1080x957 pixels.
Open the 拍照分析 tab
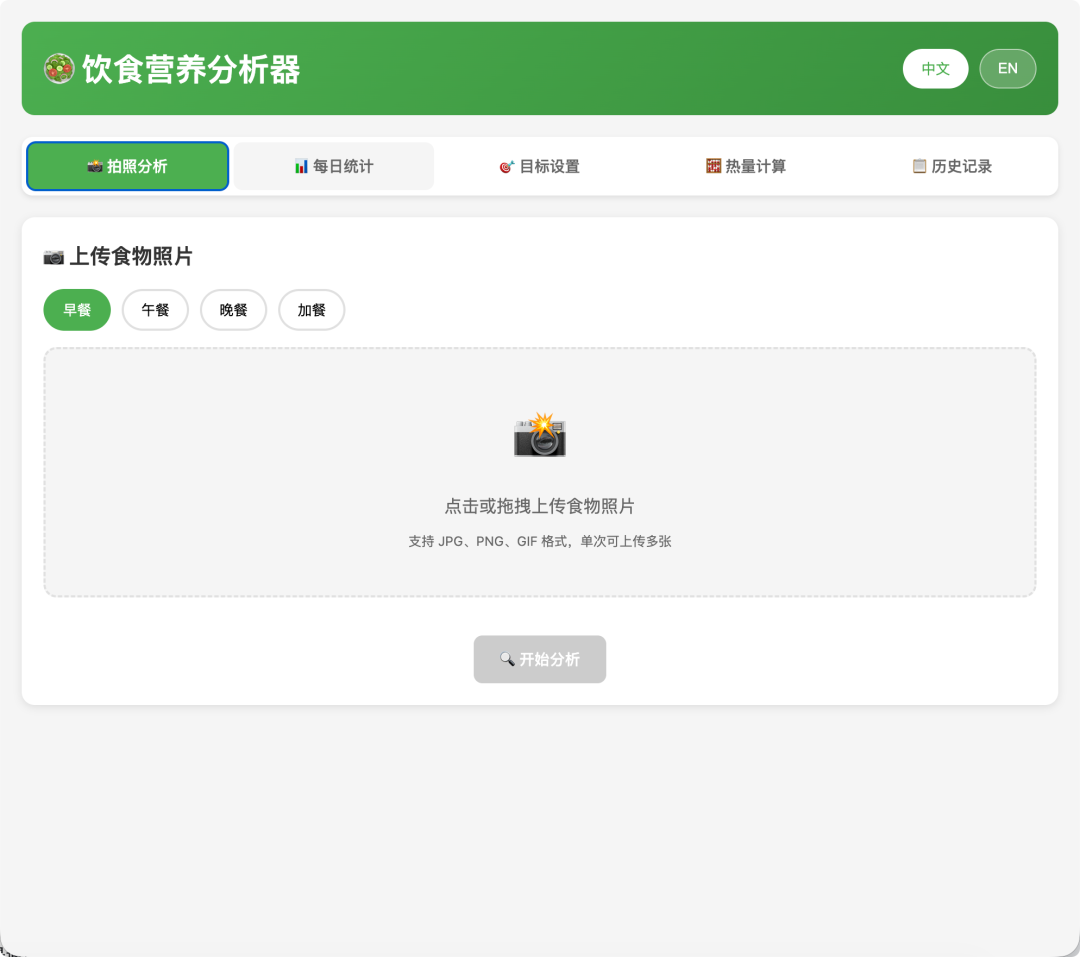tap(128, 166)
